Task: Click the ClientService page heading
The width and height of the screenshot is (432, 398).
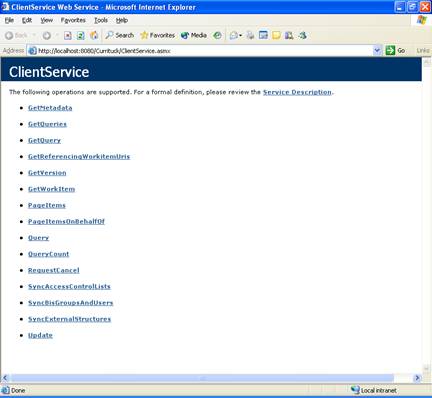Action: [x=49, y=72]
